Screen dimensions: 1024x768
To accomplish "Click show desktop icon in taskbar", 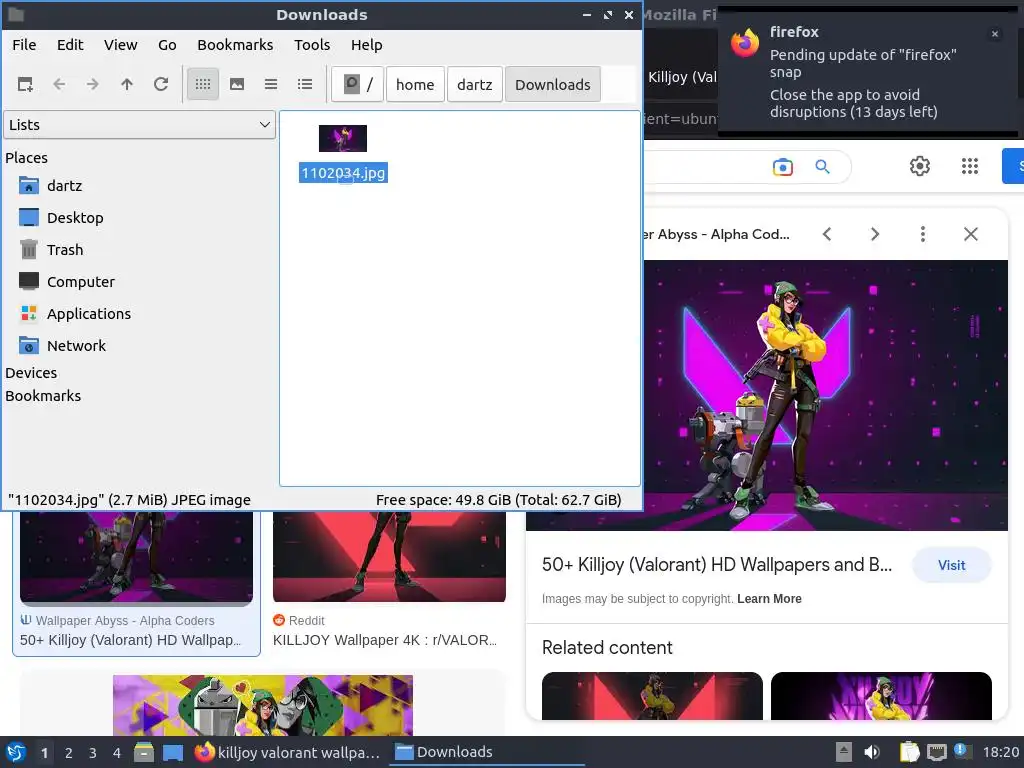I will click(x=172, y=752).
